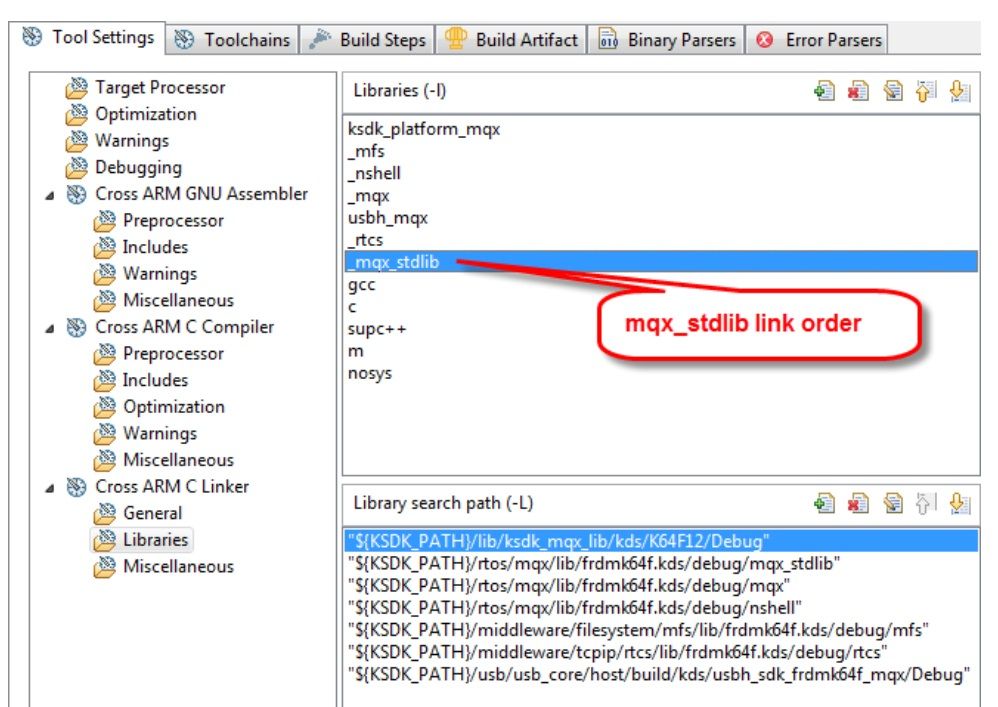Image resolution: width=998 pixels, height=707 pixels.
Task: Select the usbh_sdk_frdmk64f_mqx/Debug search path
Action: coord(661,675)
